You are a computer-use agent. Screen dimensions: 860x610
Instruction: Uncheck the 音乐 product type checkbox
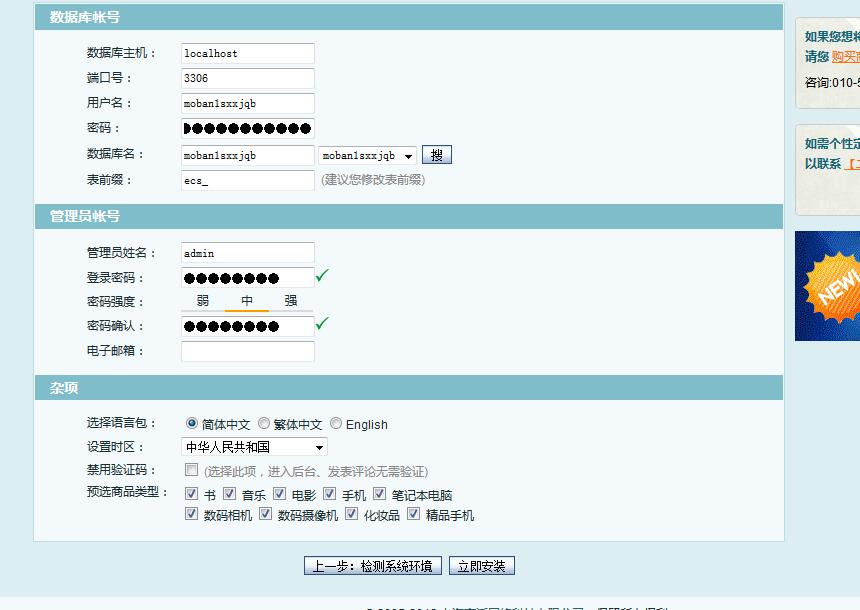[x=229, y=493]
